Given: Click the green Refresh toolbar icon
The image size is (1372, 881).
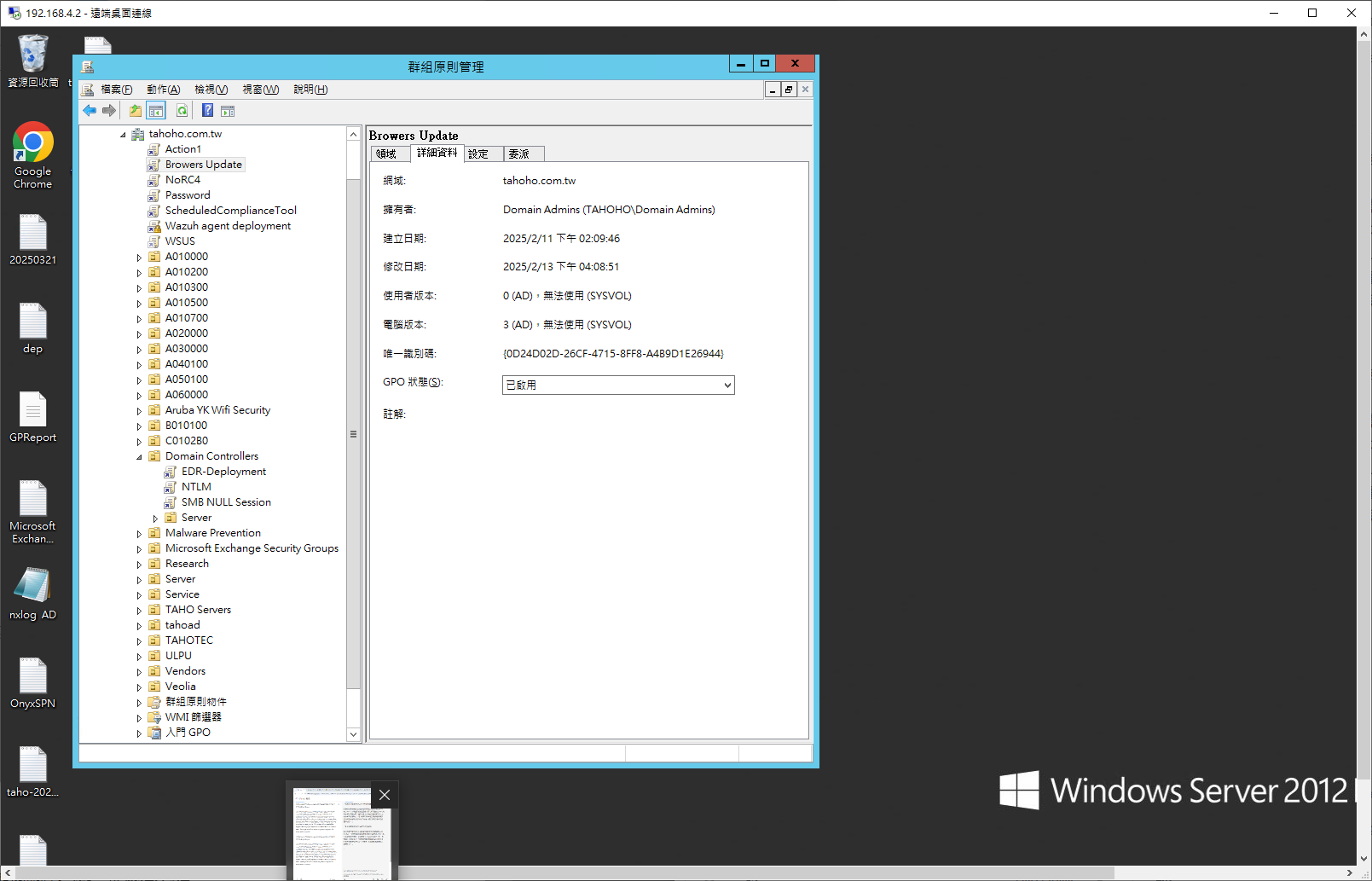Looking at the screenshot, I should (182, 111).
